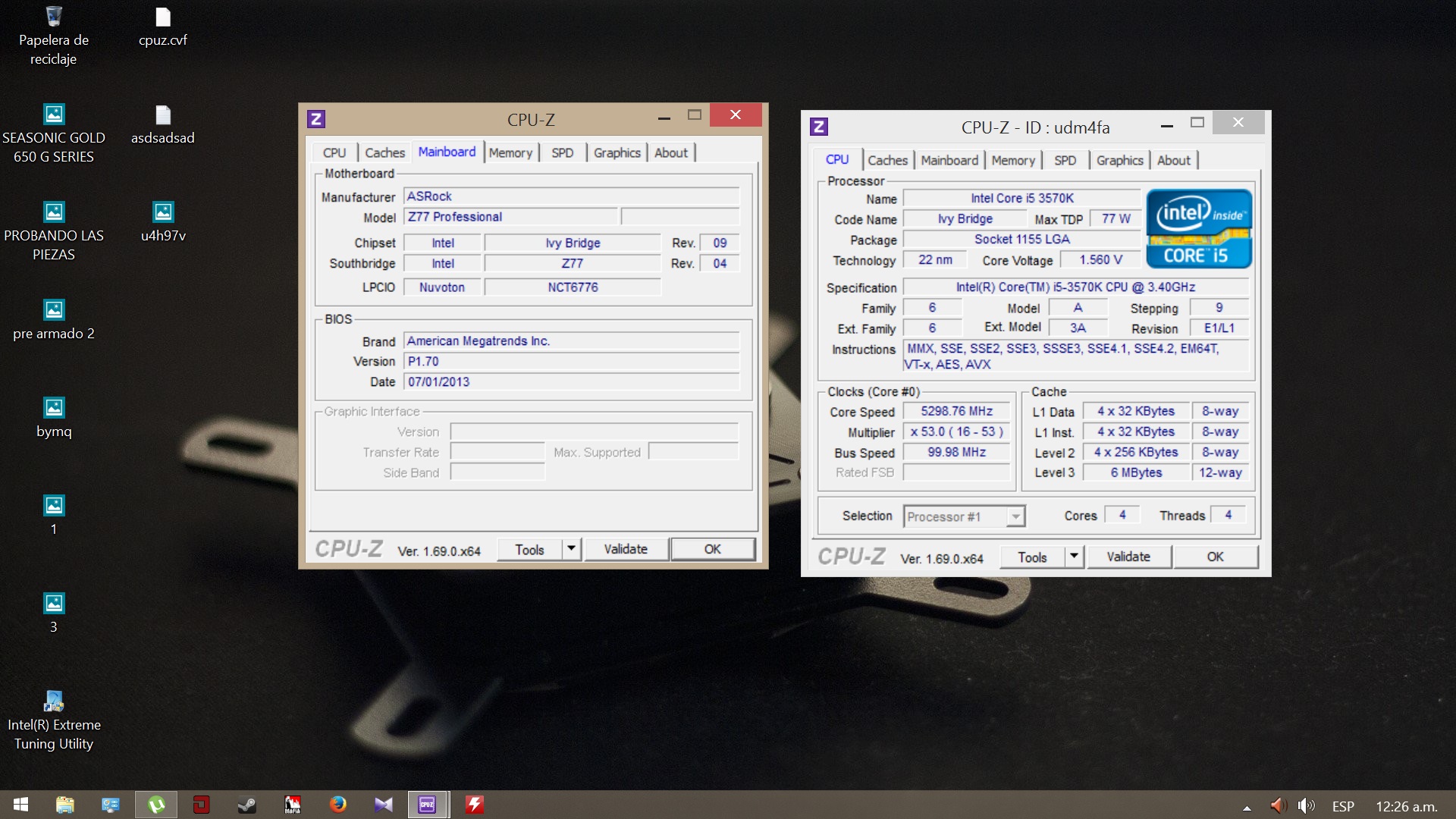This screenshot has width=1456, height=819.
Task: Open Mainboard tab in the CPU-Z udm4fa window
Action: [949, 160]
